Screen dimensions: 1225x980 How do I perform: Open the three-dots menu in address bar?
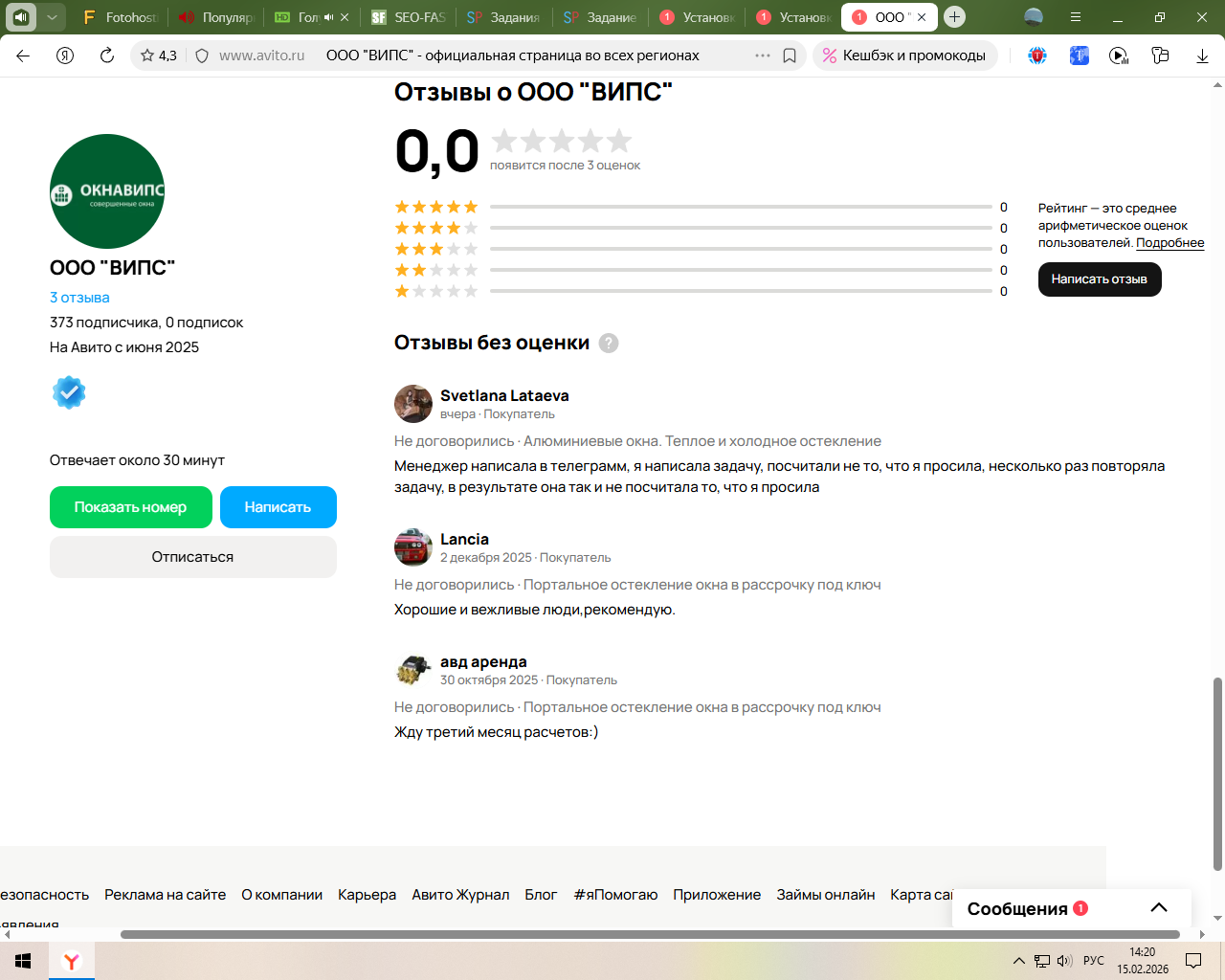[x=763, y=56]
